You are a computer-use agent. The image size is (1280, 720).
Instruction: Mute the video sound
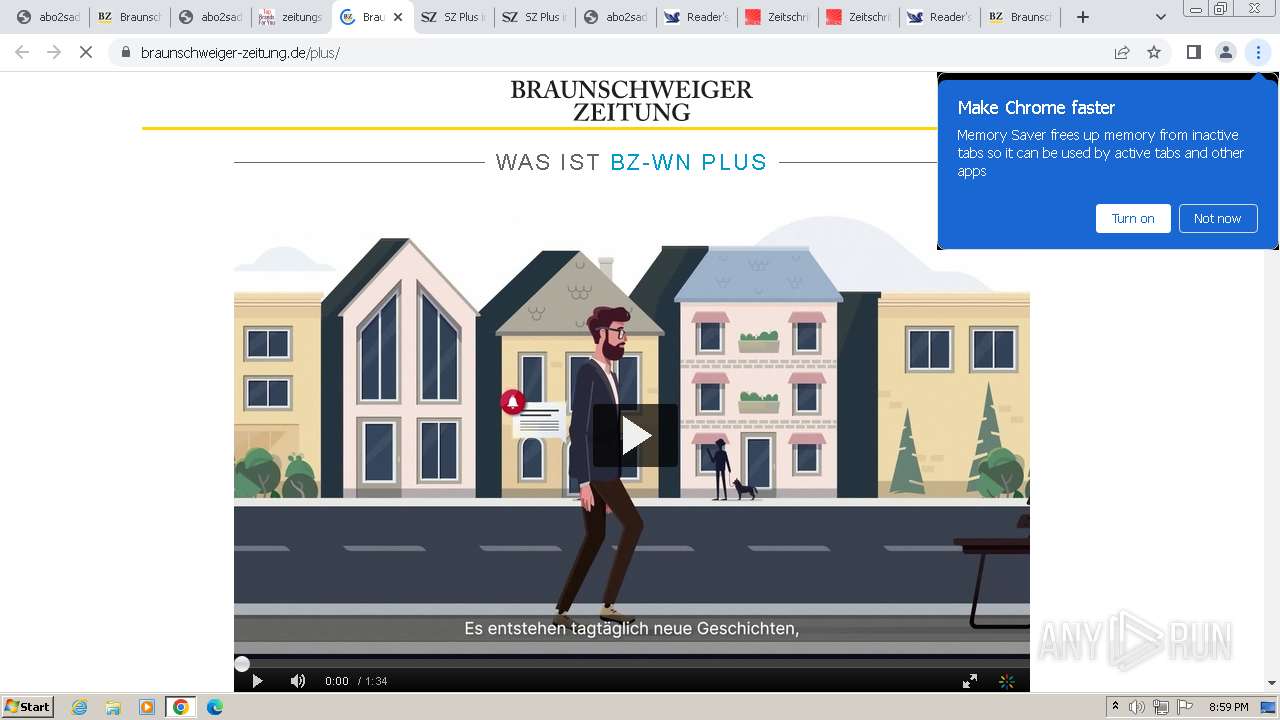(298, 681)
